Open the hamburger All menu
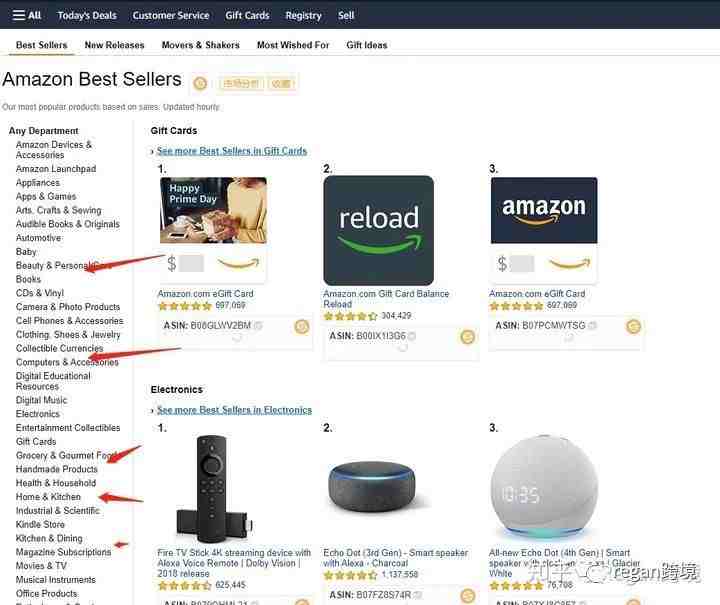 tap(27, 15)
